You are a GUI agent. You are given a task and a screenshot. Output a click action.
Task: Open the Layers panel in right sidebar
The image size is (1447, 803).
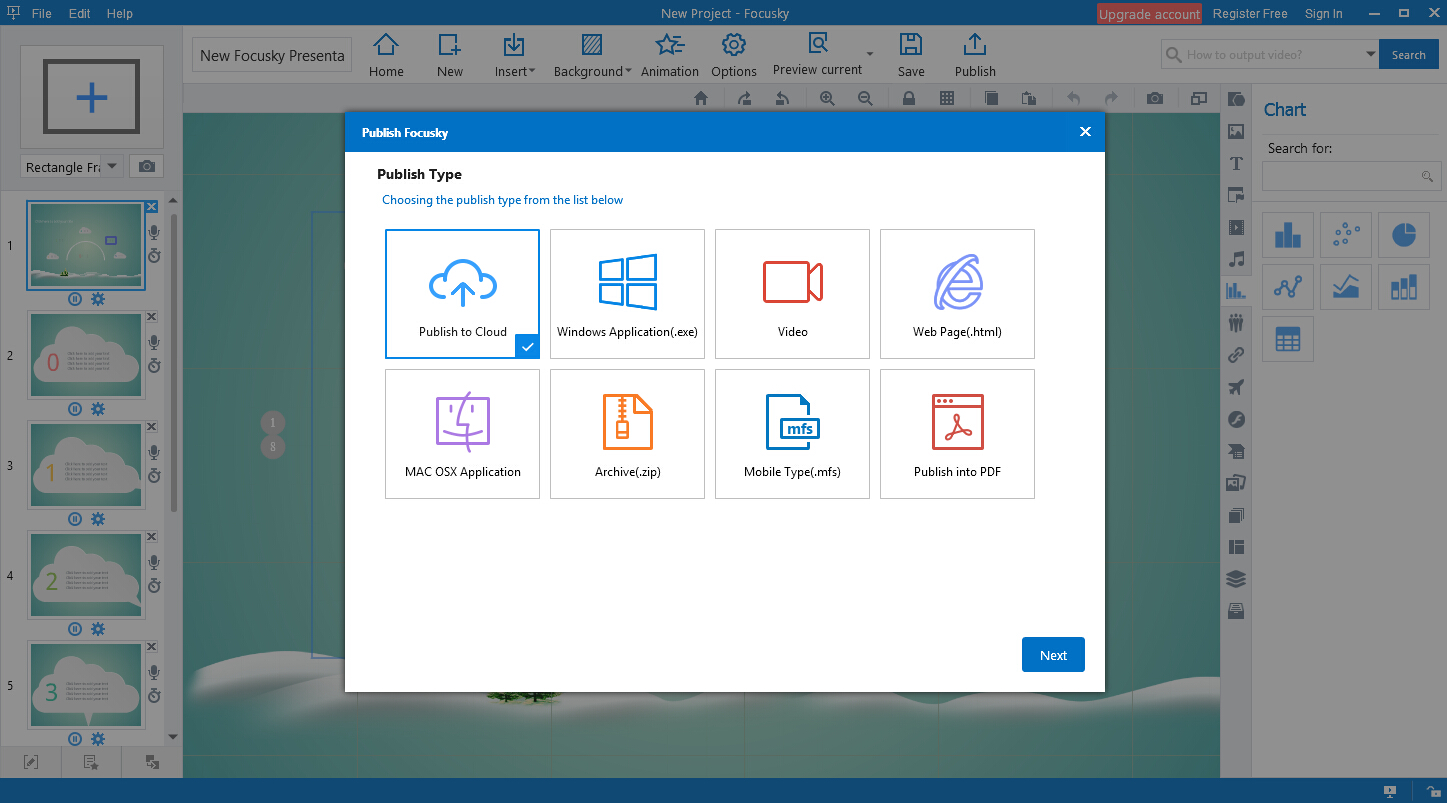click(1236, 579)
